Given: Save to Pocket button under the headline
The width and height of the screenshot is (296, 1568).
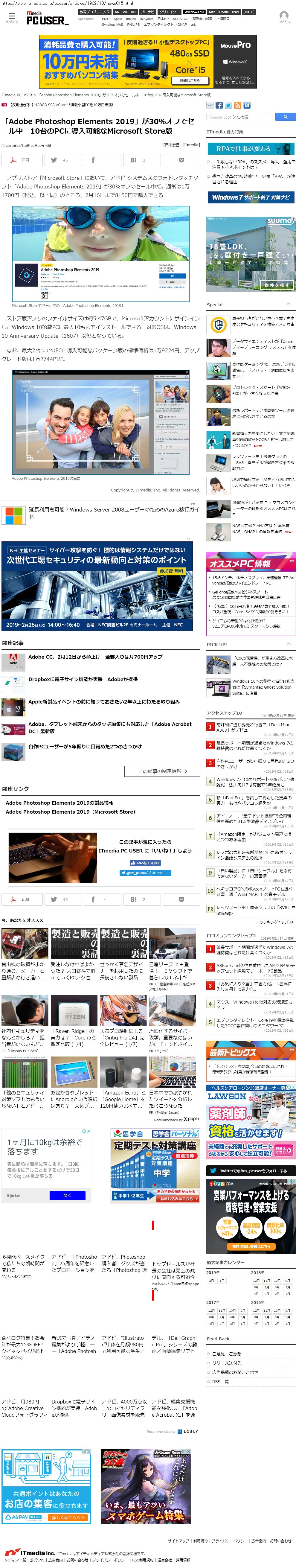Looking at the screenshot, I should (x=181, y=160).
